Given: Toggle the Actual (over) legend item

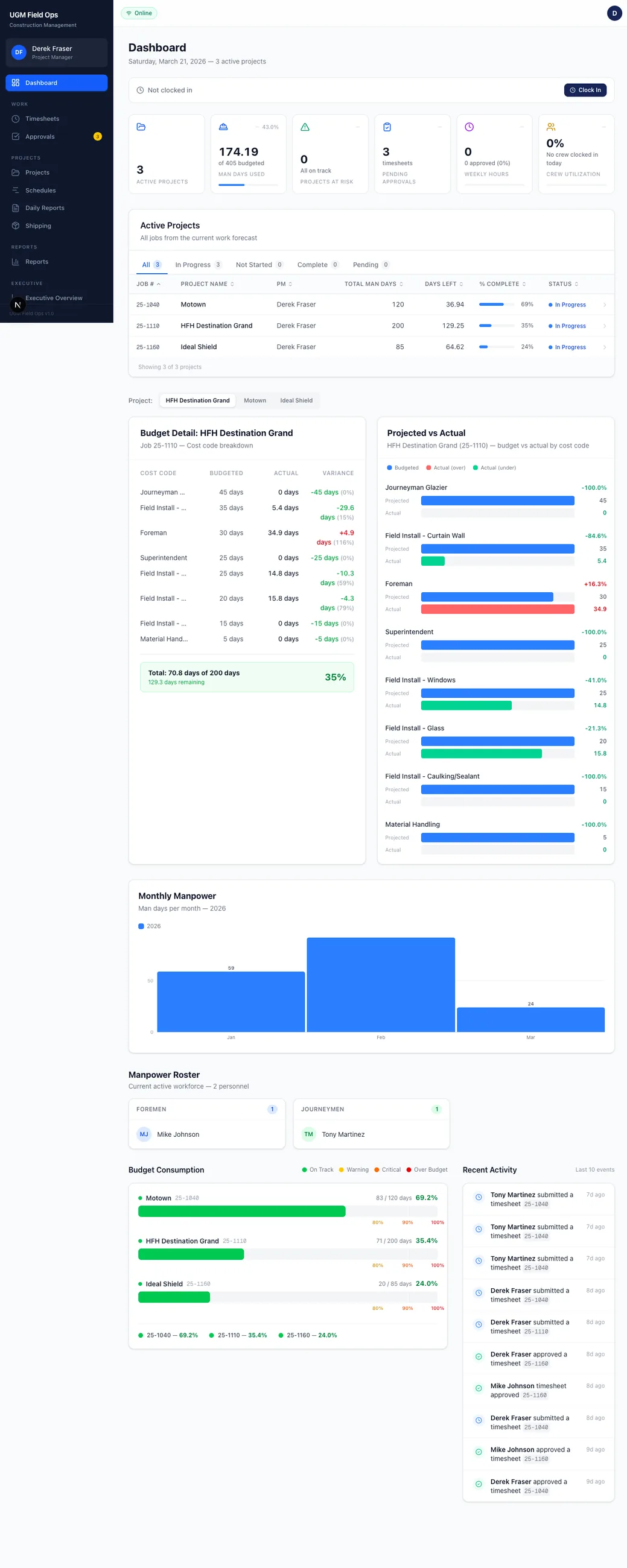Looking at the screenshot, I should pos(445,467).
